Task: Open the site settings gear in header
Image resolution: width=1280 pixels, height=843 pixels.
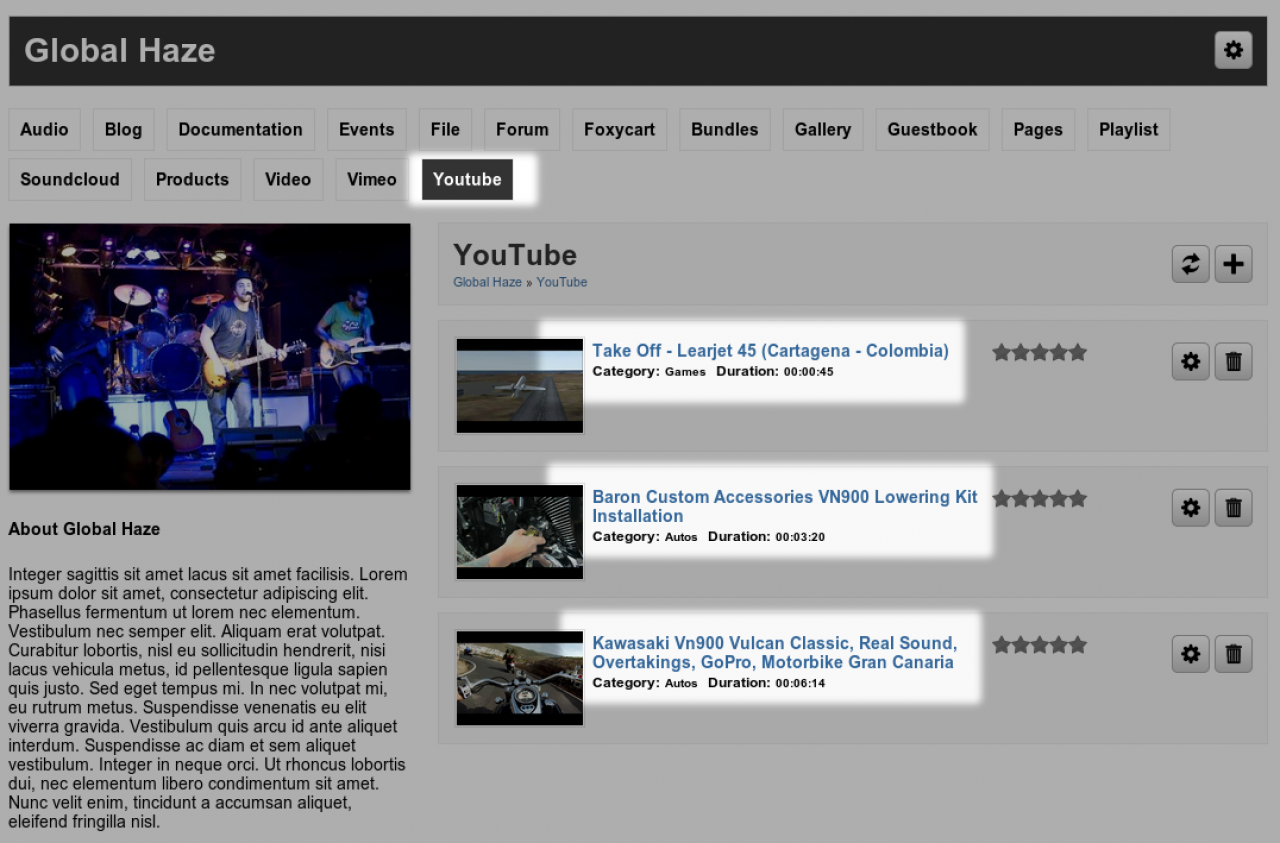Action: point(1233,50)
